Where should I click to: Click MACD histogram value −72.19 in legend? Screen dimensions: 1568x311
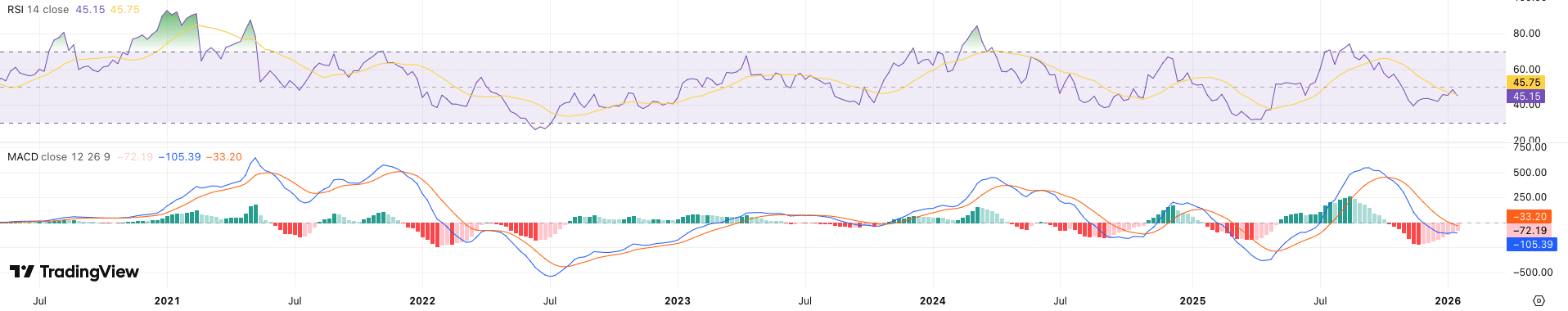point(135,156)
